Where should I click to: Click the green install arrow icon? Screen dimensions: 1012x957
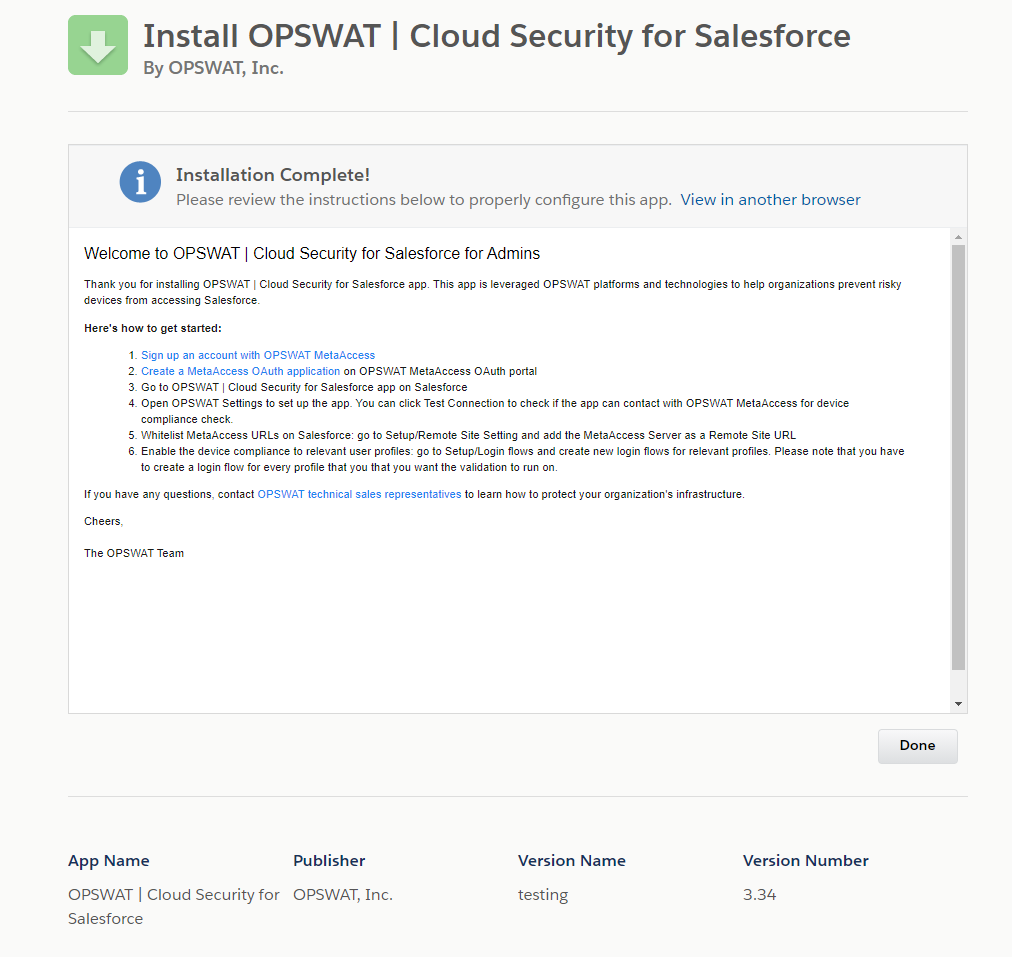pos(98,45)
